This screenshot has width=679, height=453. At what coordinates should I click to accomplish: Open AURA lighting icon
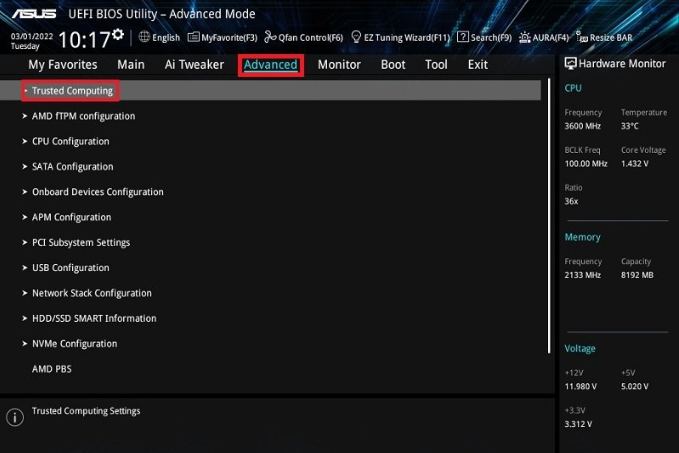[x=524, y=37]
